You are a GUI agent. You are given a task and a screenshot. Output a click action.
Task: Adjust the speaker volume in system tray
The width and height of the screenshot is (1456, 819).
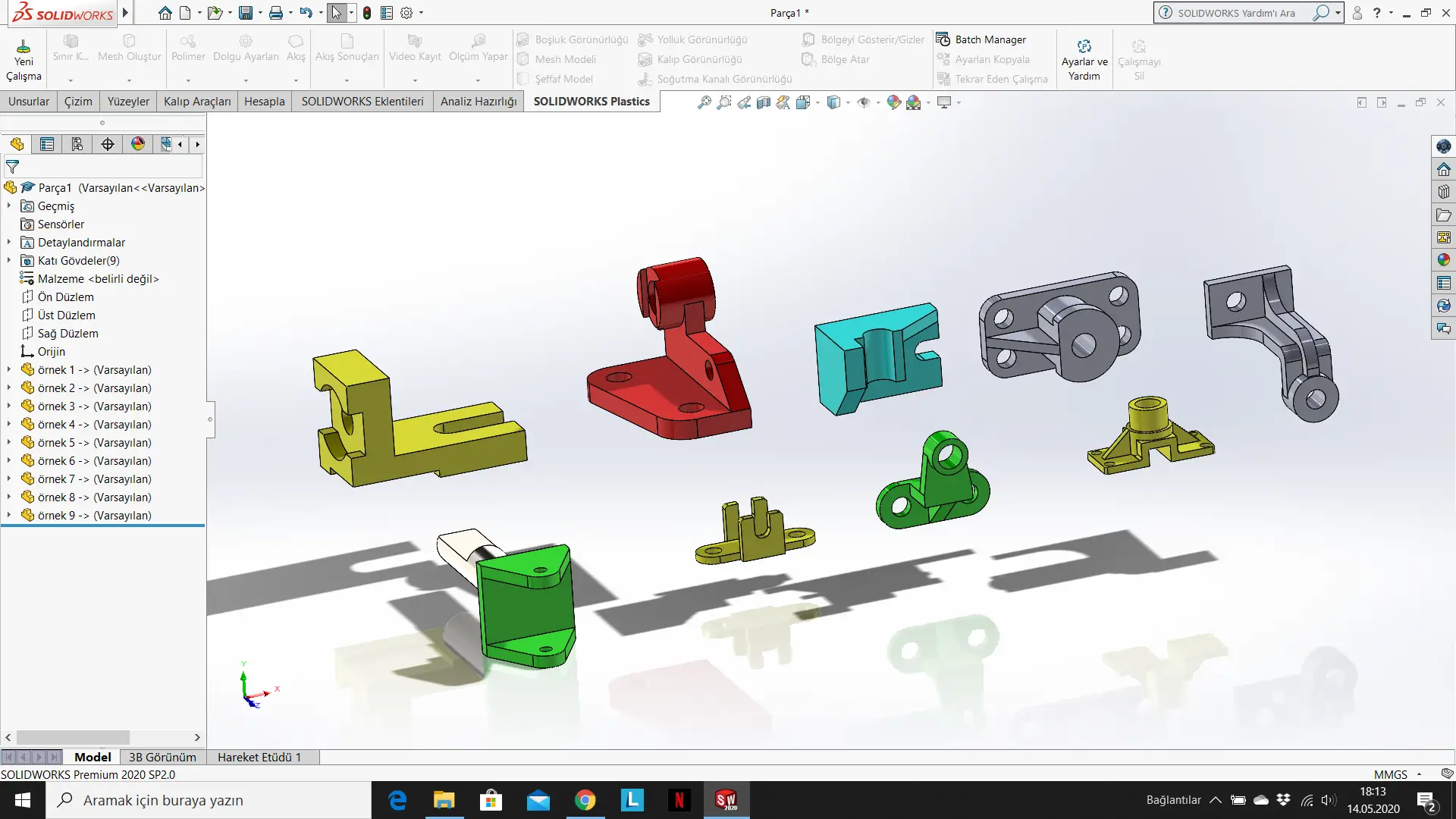[1328, 800]
